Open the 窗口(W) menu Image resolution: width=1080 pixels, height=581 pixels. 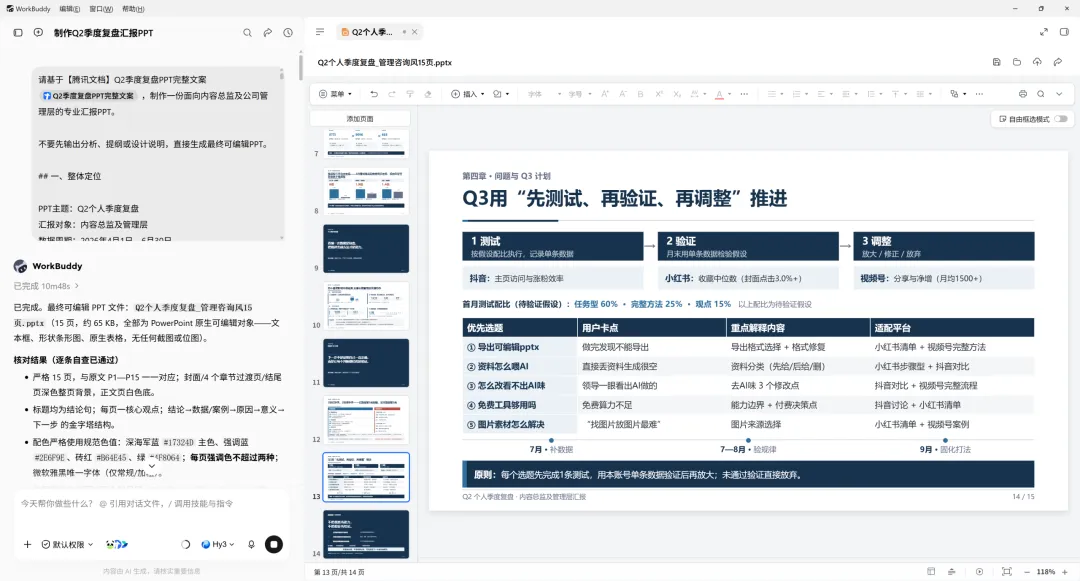(x=101, y=9)
